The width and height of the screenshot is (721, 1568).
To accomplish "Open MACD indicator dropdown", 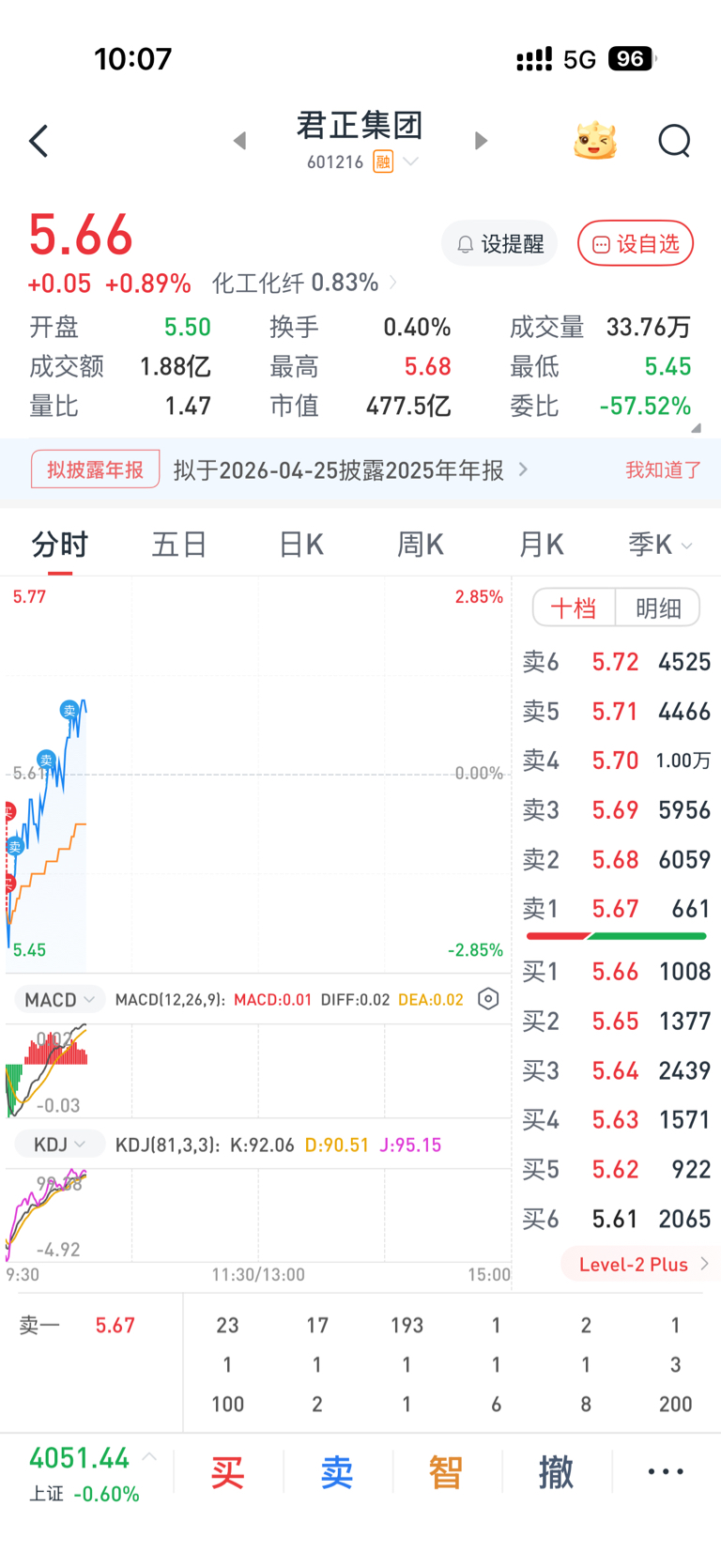I will (60, 999).
